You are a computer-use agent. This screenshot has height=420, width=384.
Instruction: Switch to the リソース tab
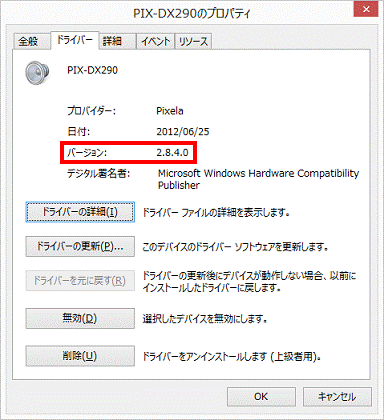click(x=193, y=41)
